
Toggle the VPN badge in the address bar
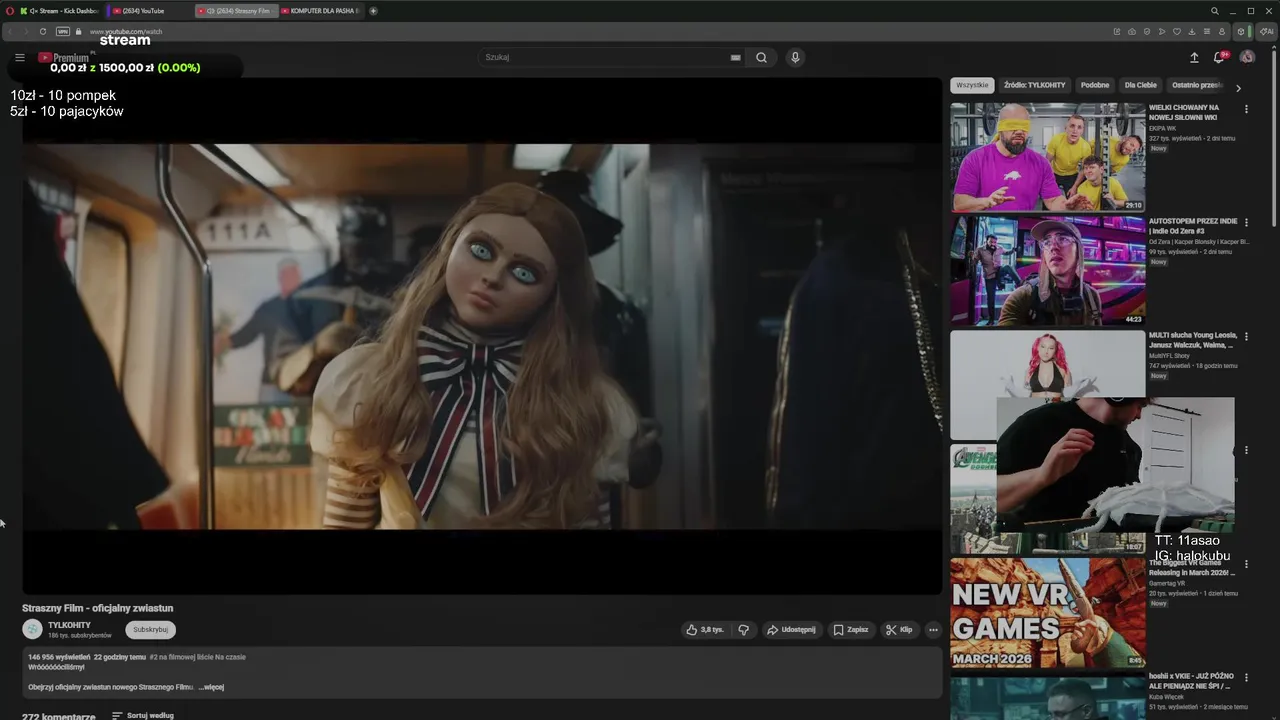click(63, 31)
